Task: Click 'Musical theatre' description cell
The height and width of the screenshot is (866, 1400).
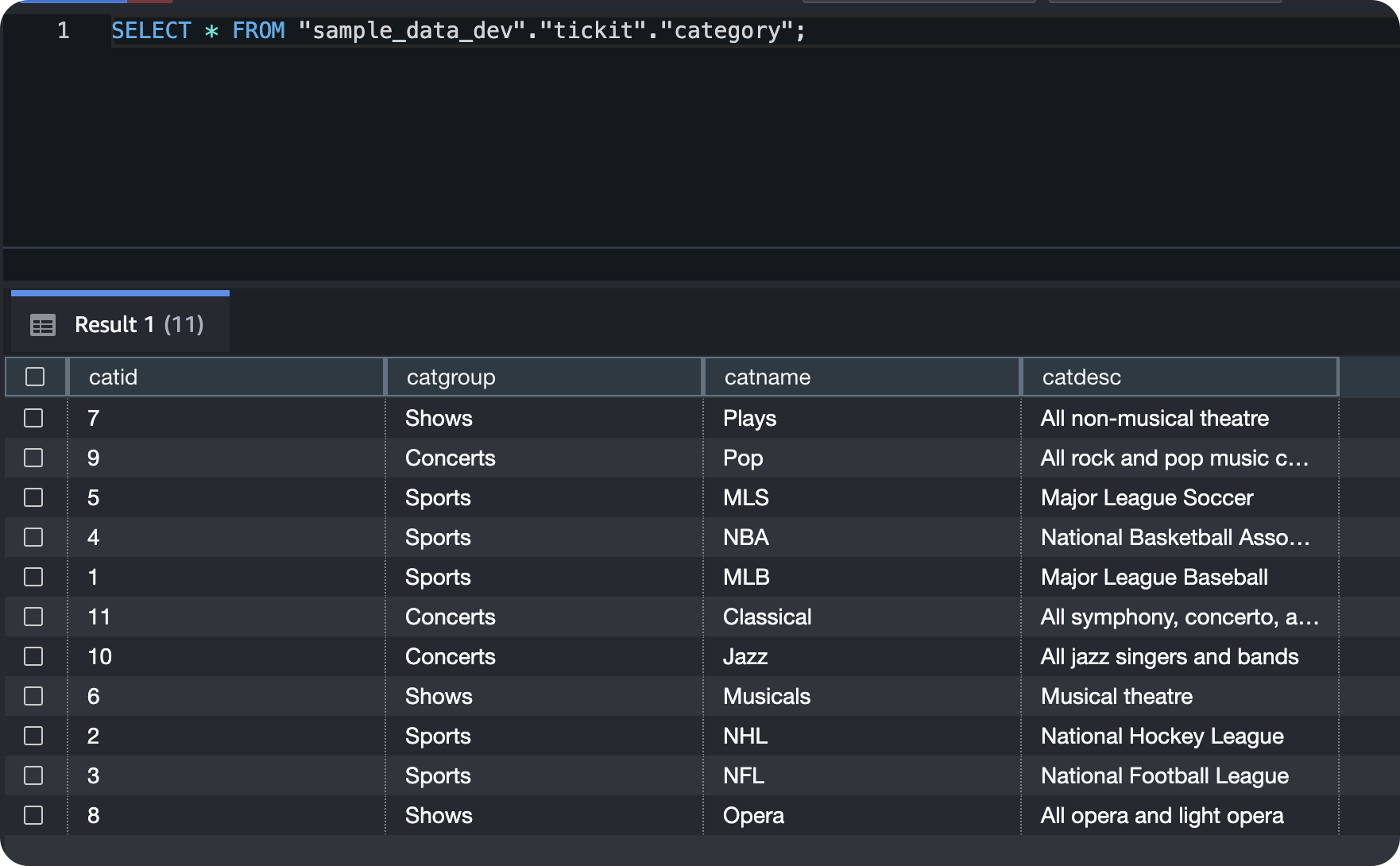Action: 1180,696
